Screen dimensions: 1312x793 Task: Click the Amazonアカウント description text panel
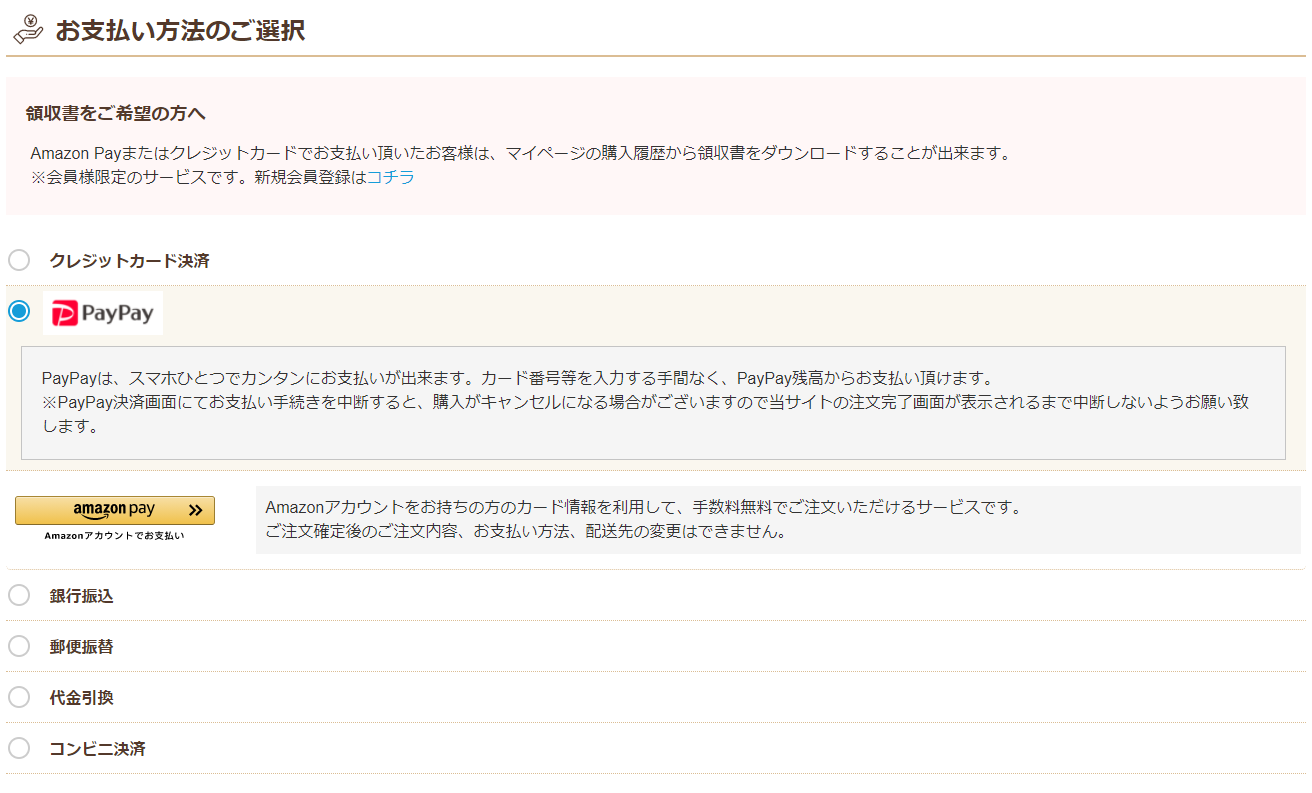click(778, 520)
